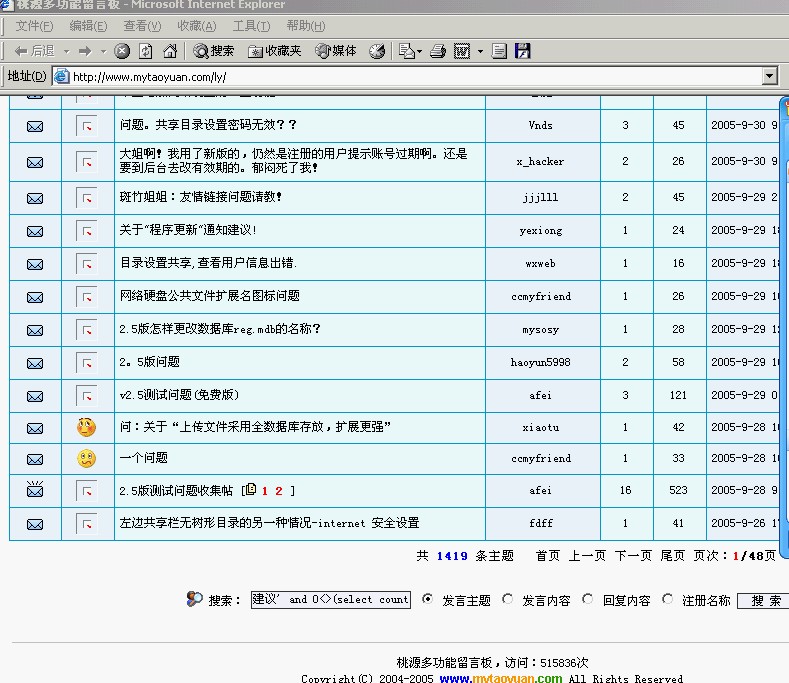789x683 pixels.
Task: Click the 下一页 next page link
Action: (633, 556)
